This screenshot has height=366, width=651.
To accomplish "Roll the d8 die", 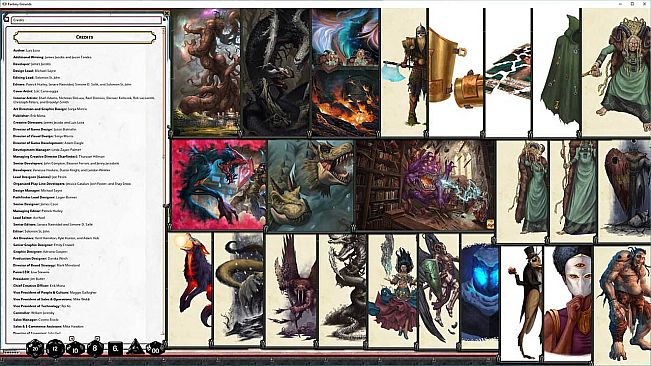I will (95, 348).
